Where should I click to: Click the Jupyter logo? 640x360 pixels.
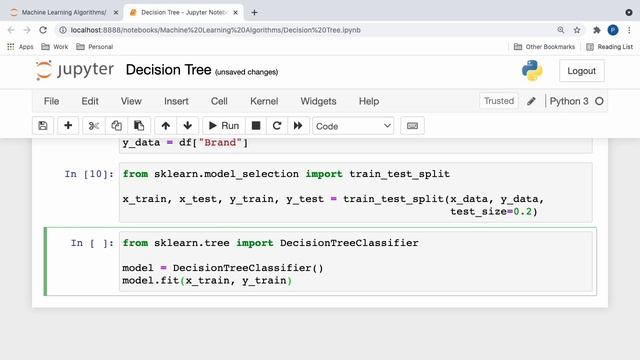click(x=75, y=70)
